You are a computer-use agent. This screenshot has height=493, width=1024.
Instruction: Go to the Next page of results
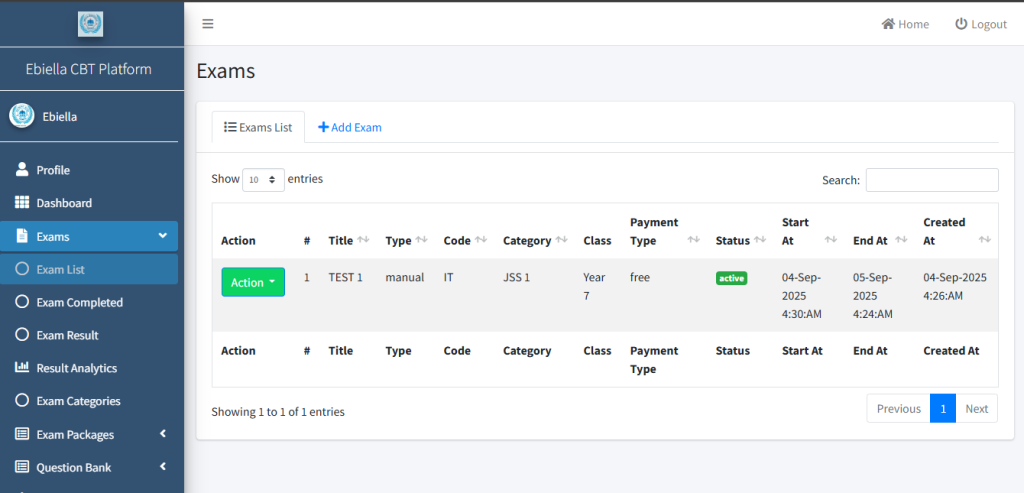click(976, 409)
